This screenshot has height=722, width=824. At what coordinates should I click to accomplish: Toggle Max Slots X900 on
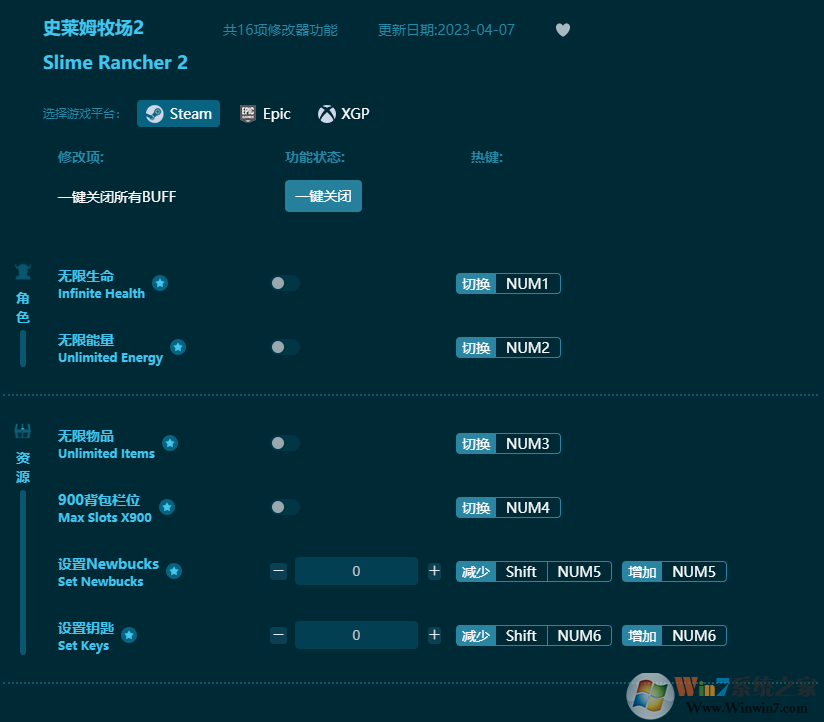[284, 507]
